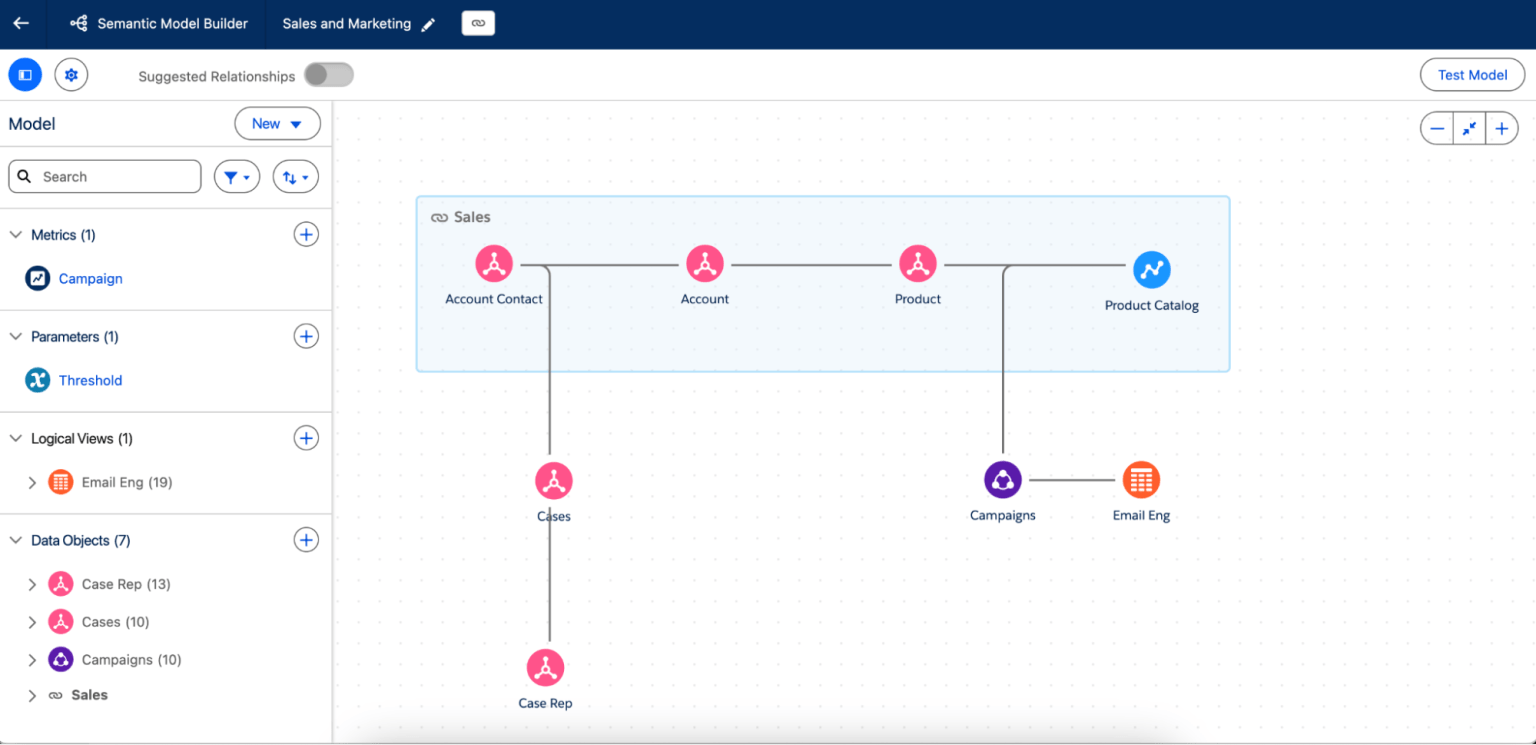Click the panel view icon beside the gear
This screenshot has width=1536, height=745.
point(24,74)
